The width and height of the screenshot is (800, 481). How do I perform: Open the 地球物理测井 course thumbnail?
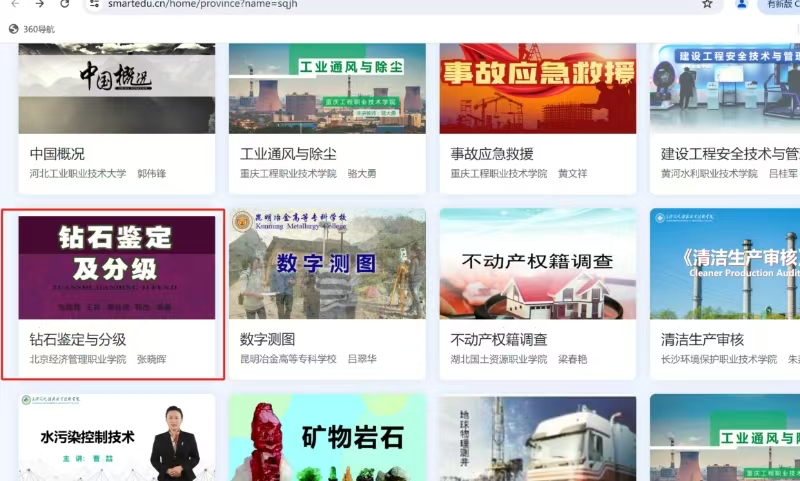pyautogui.click(x=538, y=438)
